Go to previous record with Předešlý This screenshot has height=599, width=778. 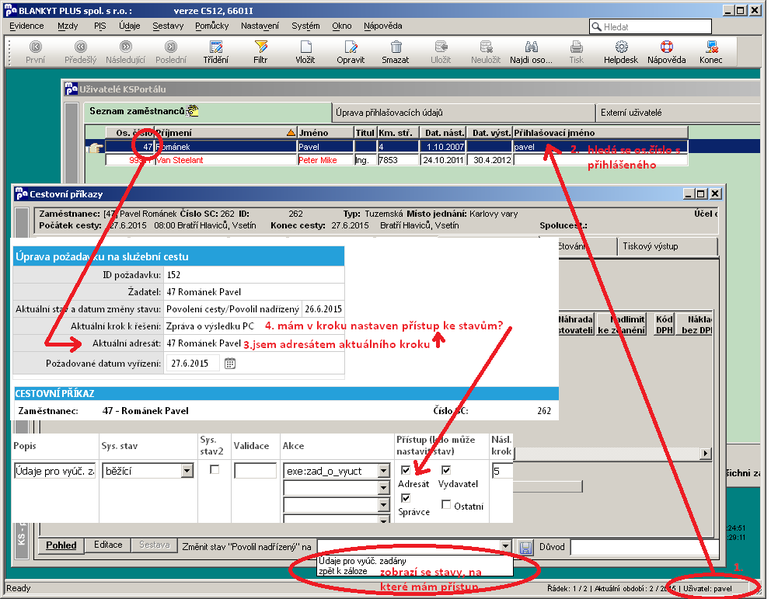pyautogui.click(x=80, y=52)
